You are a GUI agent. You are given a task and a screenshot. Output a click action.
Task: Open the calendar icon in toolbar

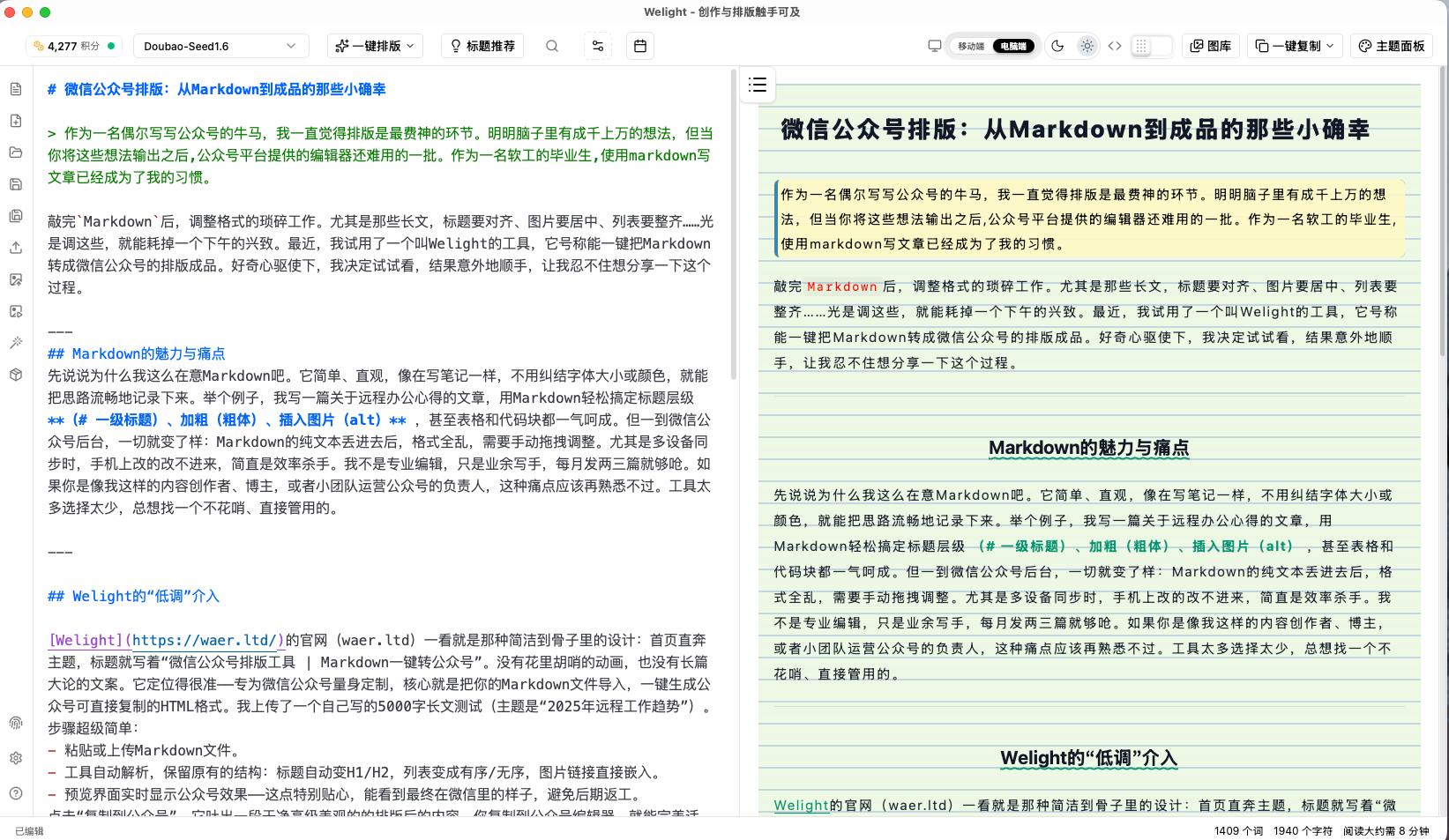point(640,46)
